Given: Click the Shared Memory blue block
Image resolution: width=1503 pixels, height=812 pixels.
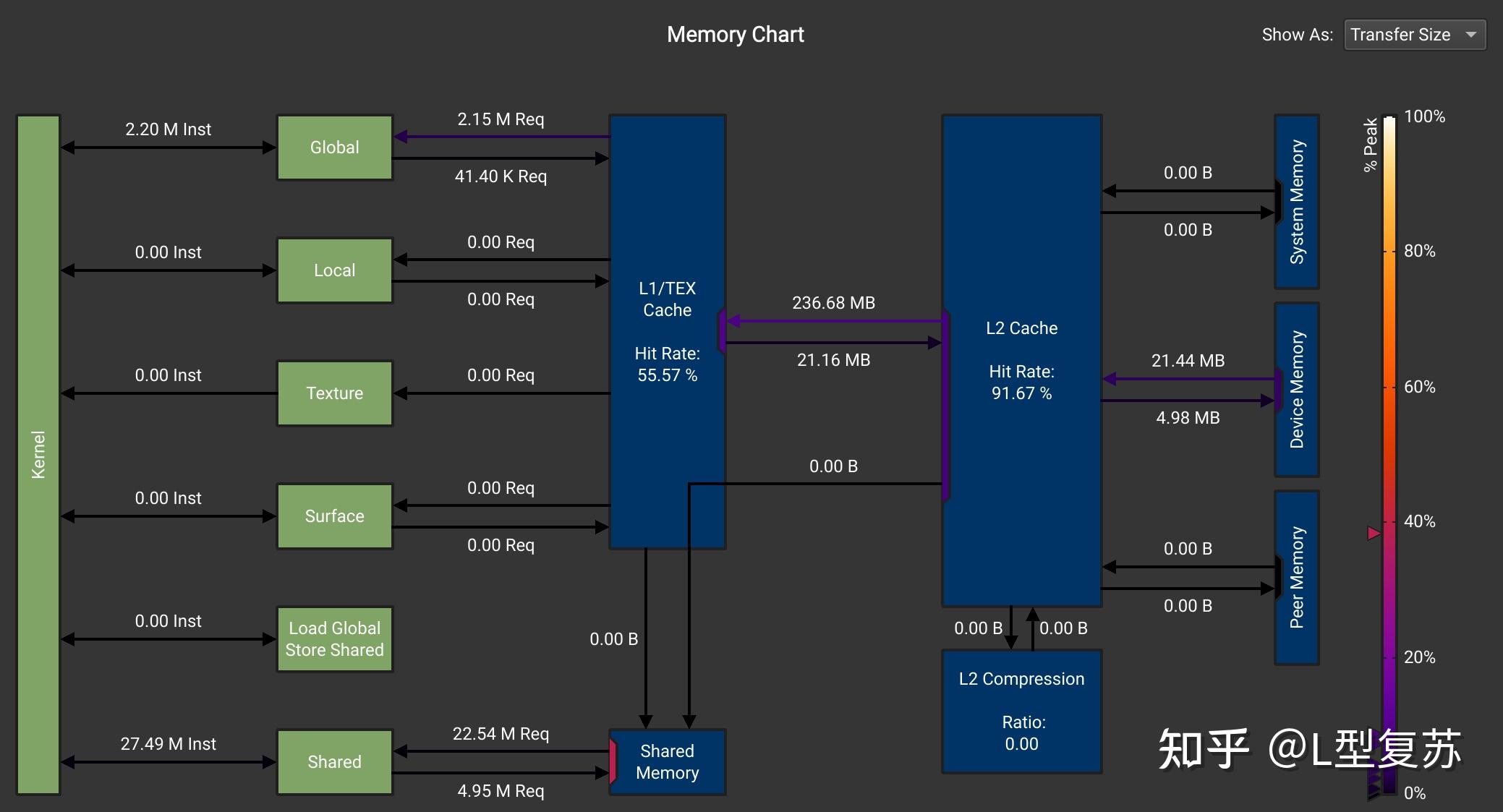Looking at the screenshot, I should point(667,762).
